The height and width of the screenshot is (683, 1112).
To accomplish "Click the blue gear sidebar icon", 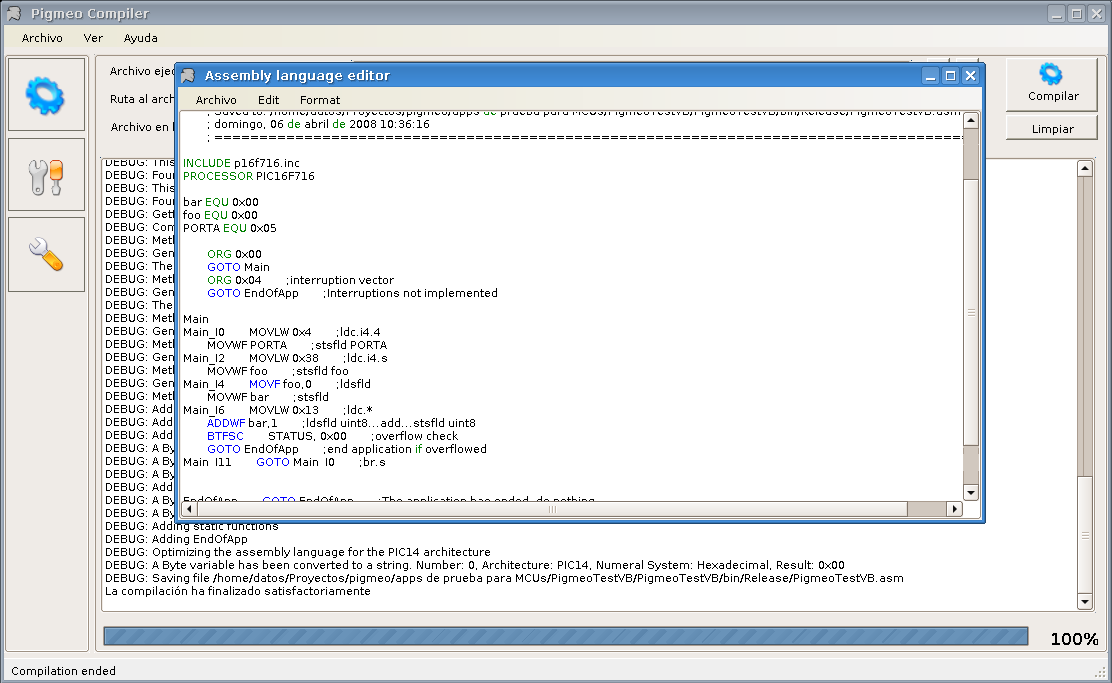I will pyautogui.click(x=46, y=95).
